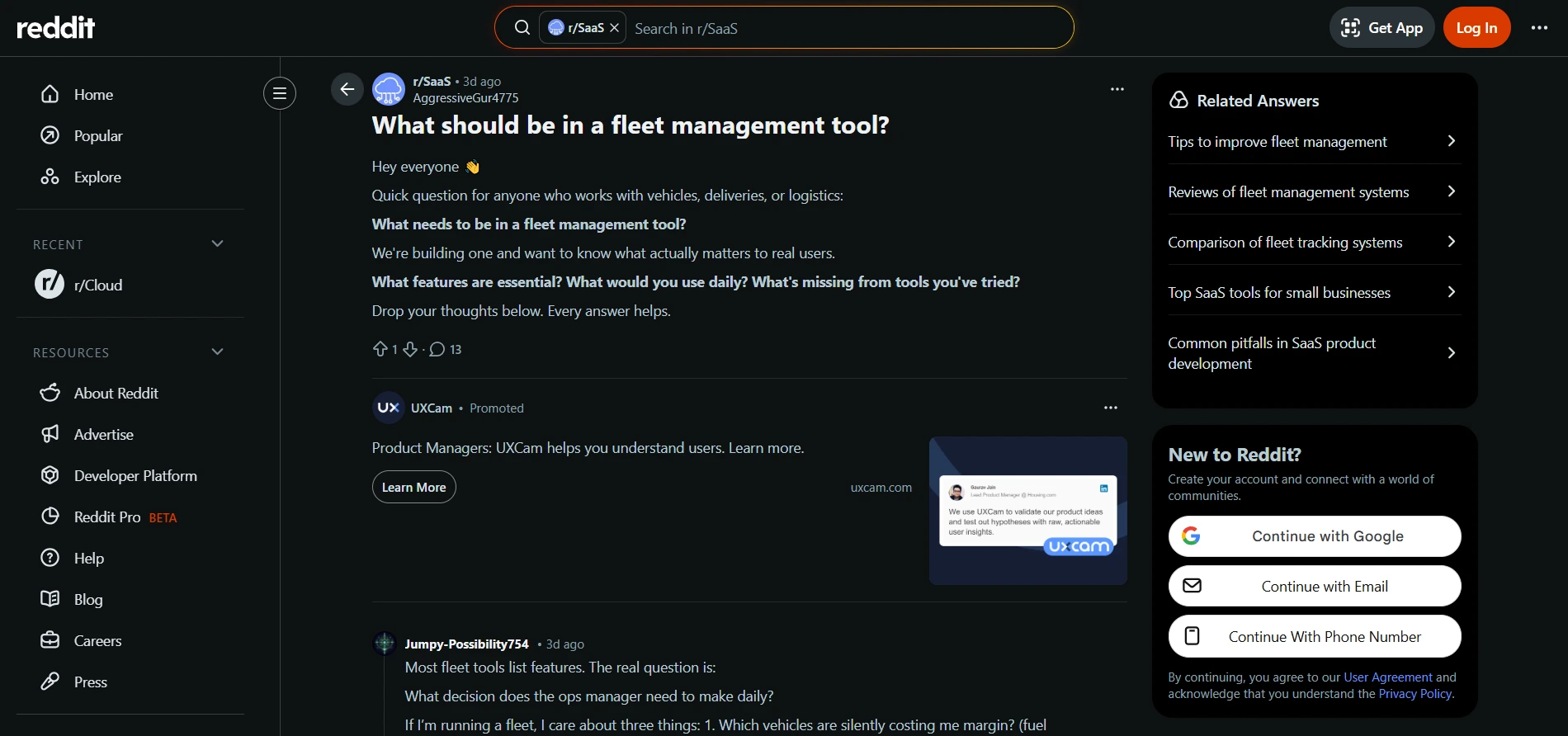Open post options three-dot menu

1117,89
